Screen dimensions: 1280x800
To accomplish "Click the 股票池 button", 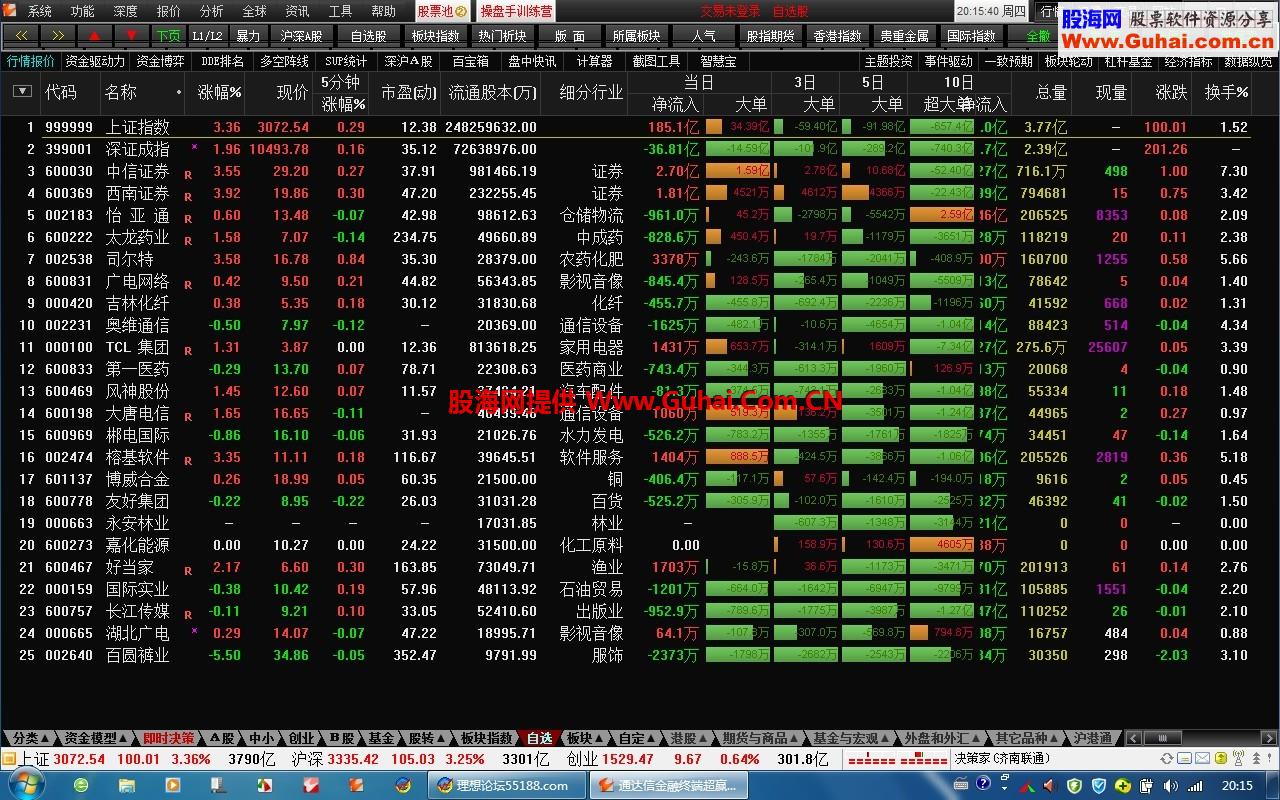I will (x=442, y=11).
